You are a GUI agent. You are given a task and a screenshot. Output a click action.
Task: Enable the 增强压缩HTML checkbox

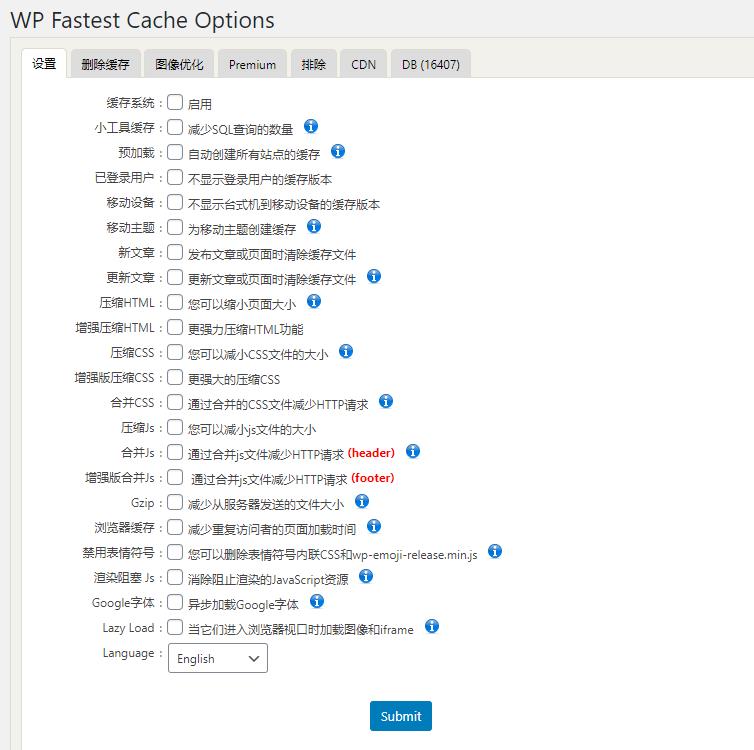tap(175, 327)
